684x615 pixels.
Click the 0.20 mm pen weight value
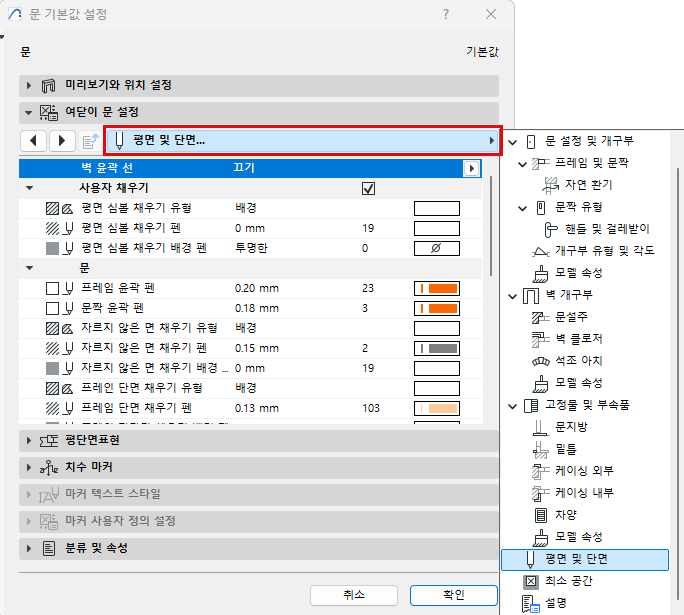pos(256,288)
